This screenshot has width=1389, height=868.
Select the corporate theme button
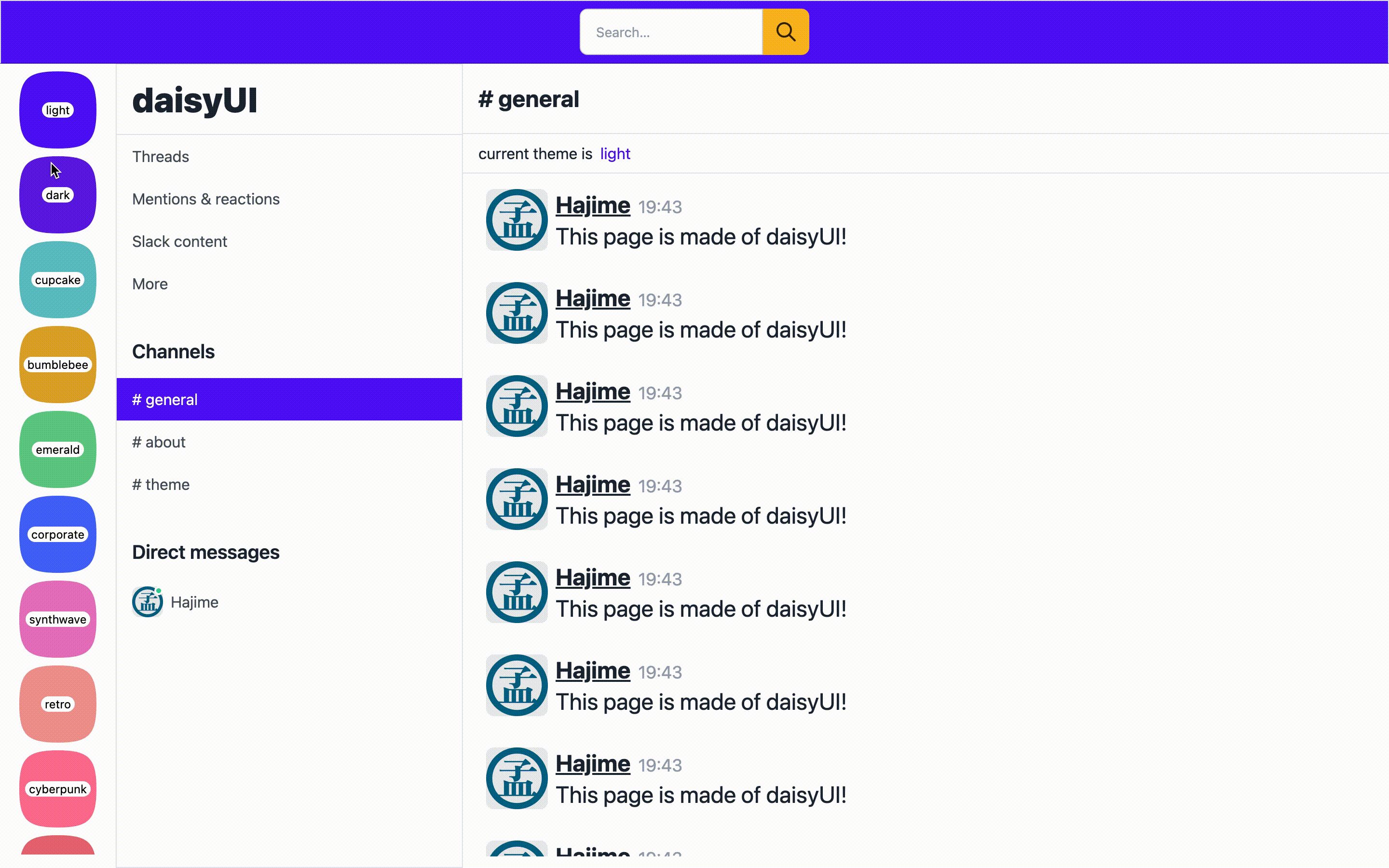click(x=58, y=534)
